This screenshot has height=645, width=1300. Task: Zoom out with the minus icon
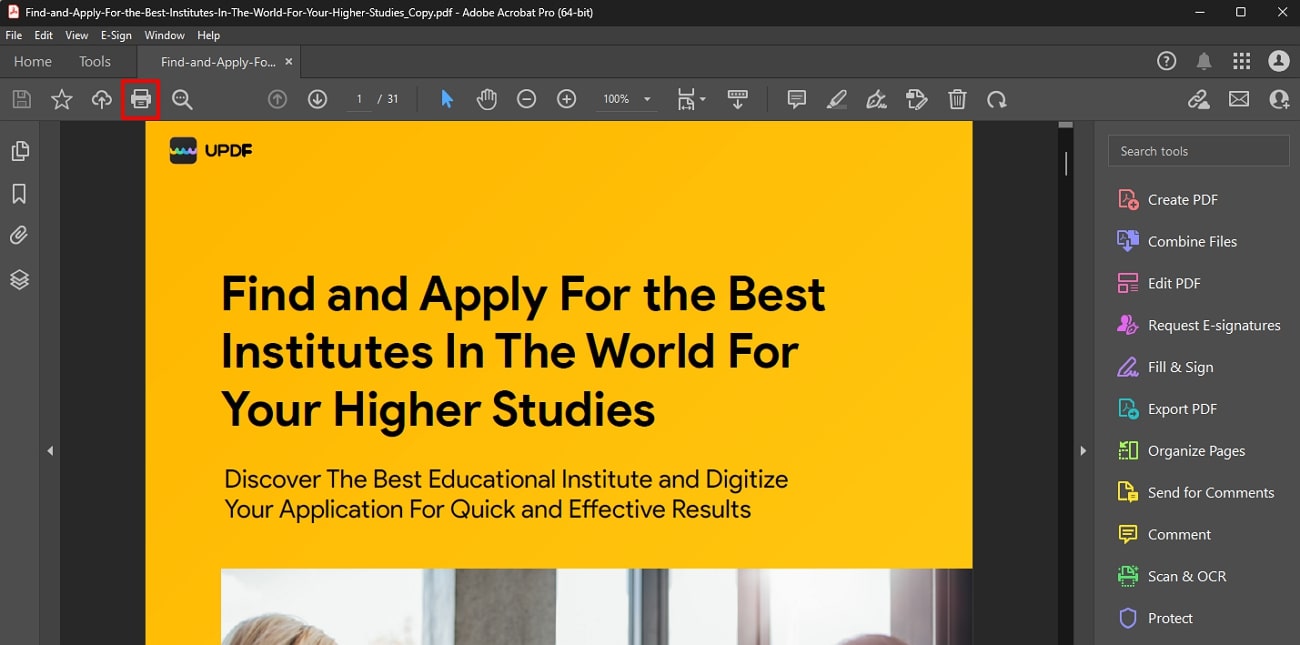click(527, 99)
